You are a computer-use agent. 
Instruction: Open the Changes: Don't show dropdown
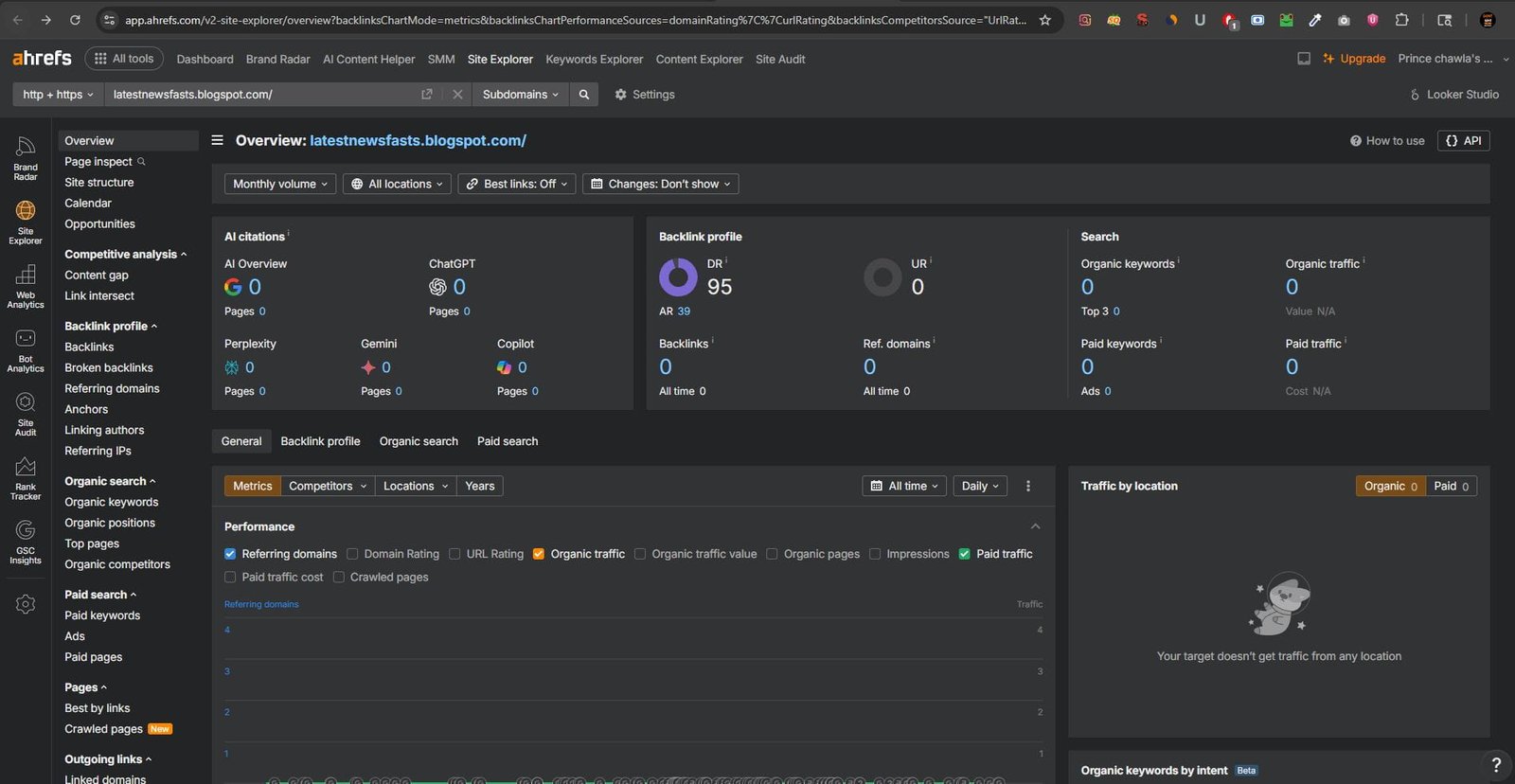(661, 184)
